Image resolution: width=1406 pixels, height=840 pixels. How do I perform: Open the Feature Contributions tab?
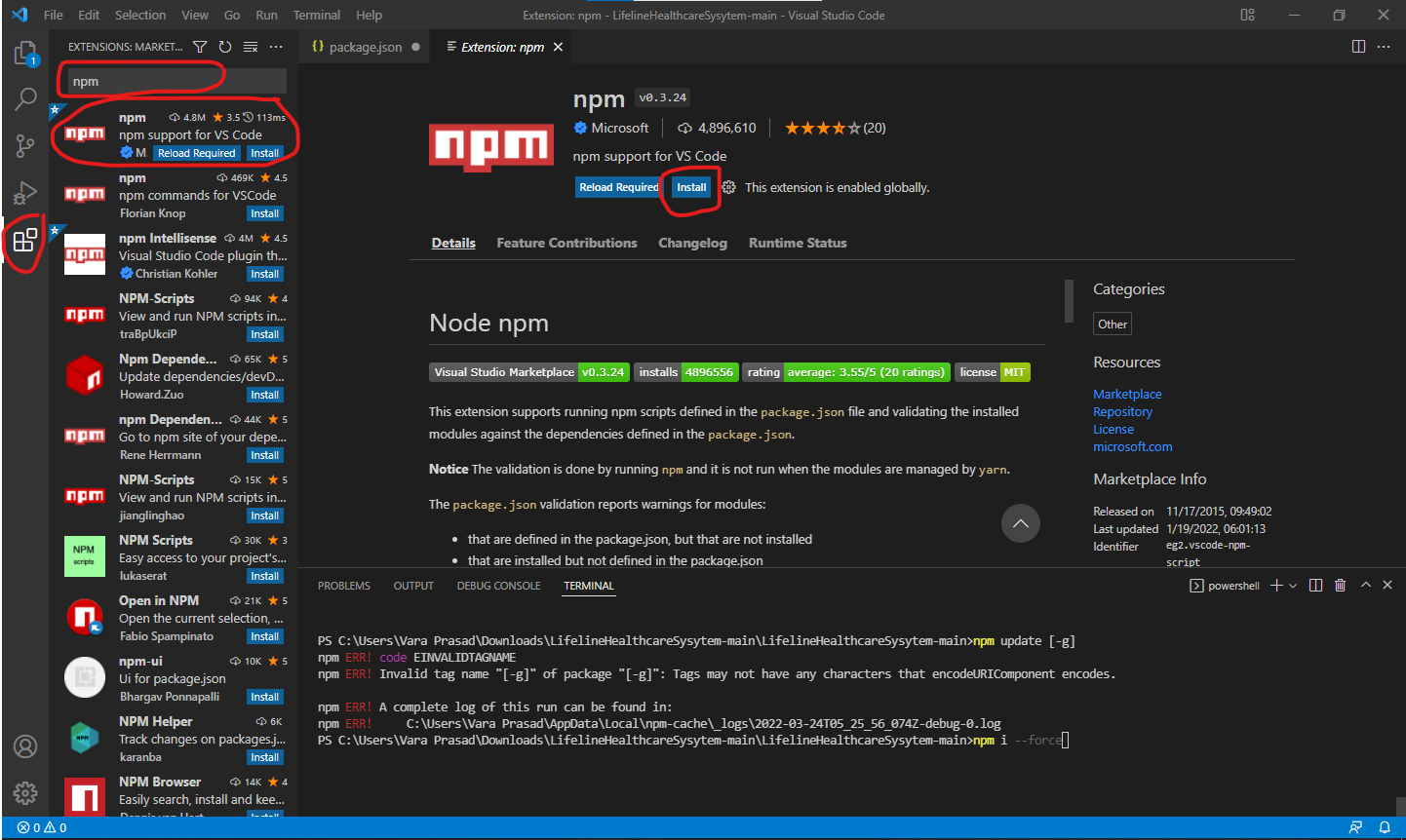click(x=566, y=243)
